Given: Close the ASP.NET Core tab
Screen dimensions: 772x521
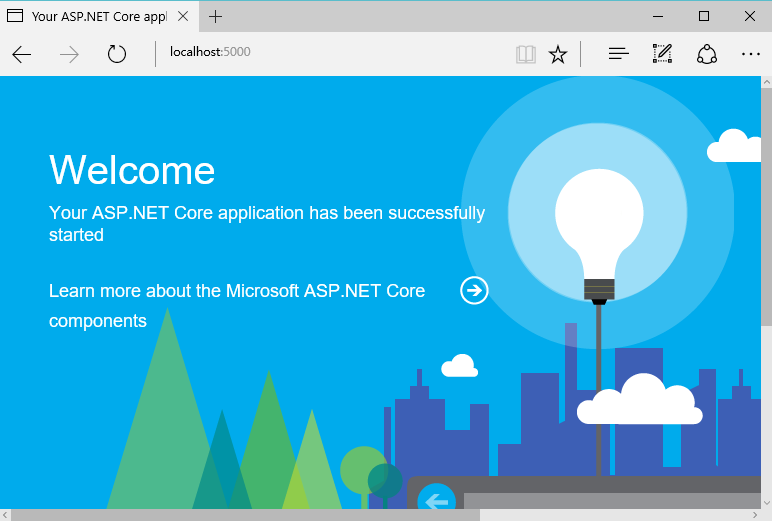Looking at the screenshot, I should coord(183,16).
